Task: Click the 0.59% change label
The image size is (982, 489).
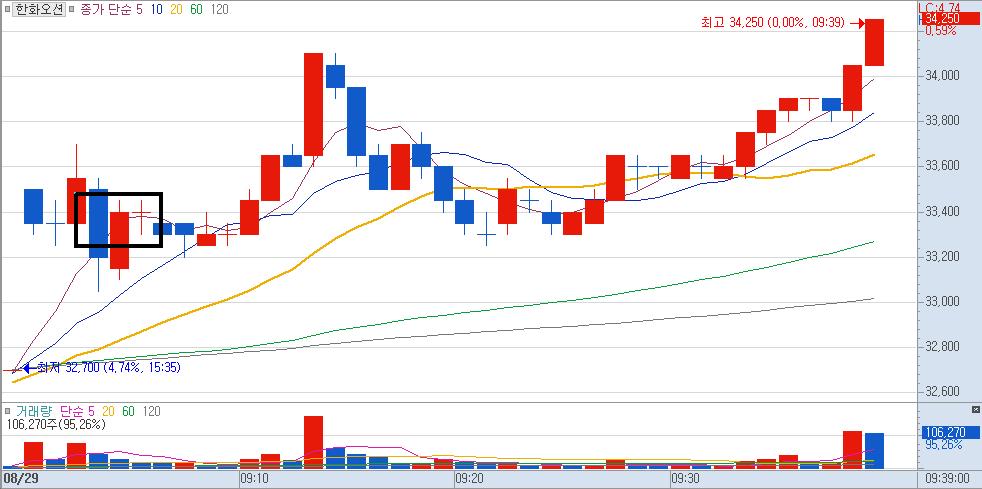Action: tap(940, 30)
